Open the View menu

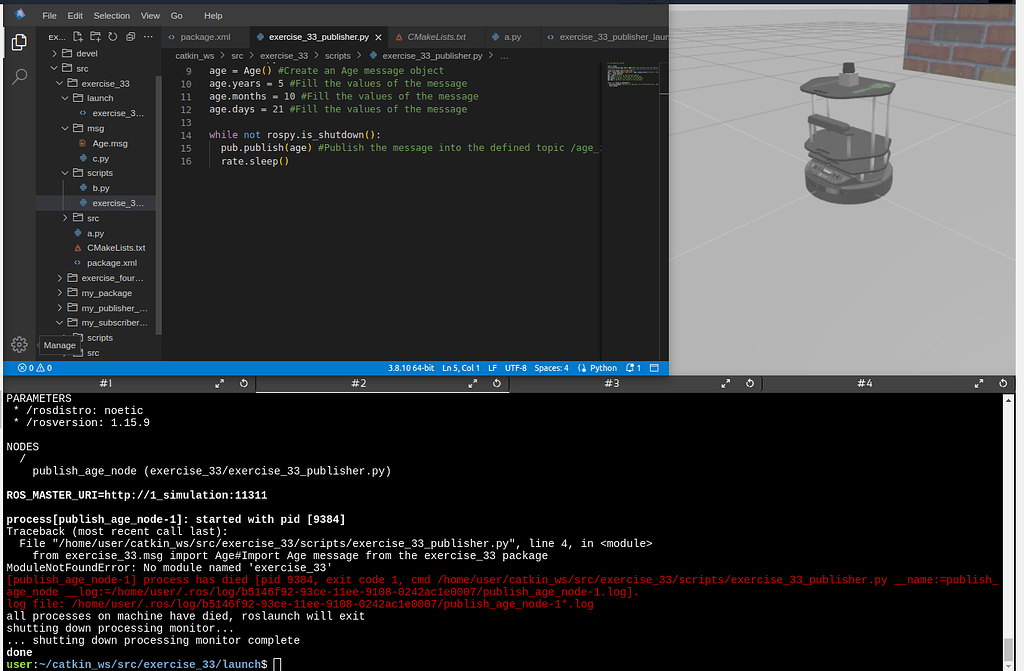(148, 15)
